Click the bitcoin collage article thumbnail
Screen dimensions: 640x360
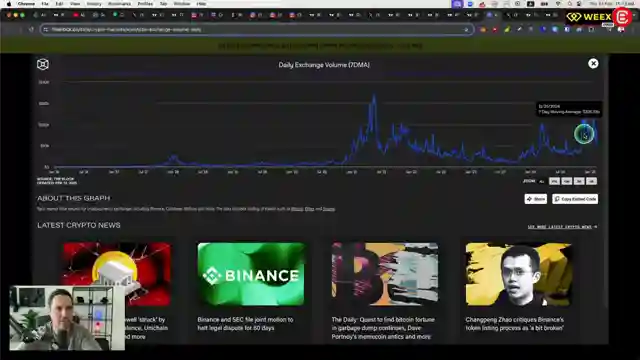[x=385, y=274]
